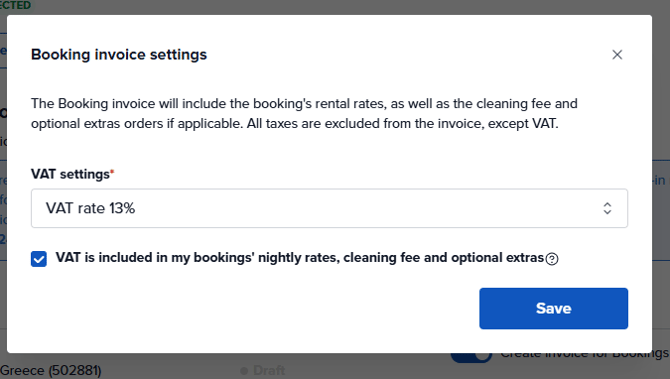Uncheck the VAT is included checkbox
The height and width of the screenshot is (379, 670).
point(39,259)
